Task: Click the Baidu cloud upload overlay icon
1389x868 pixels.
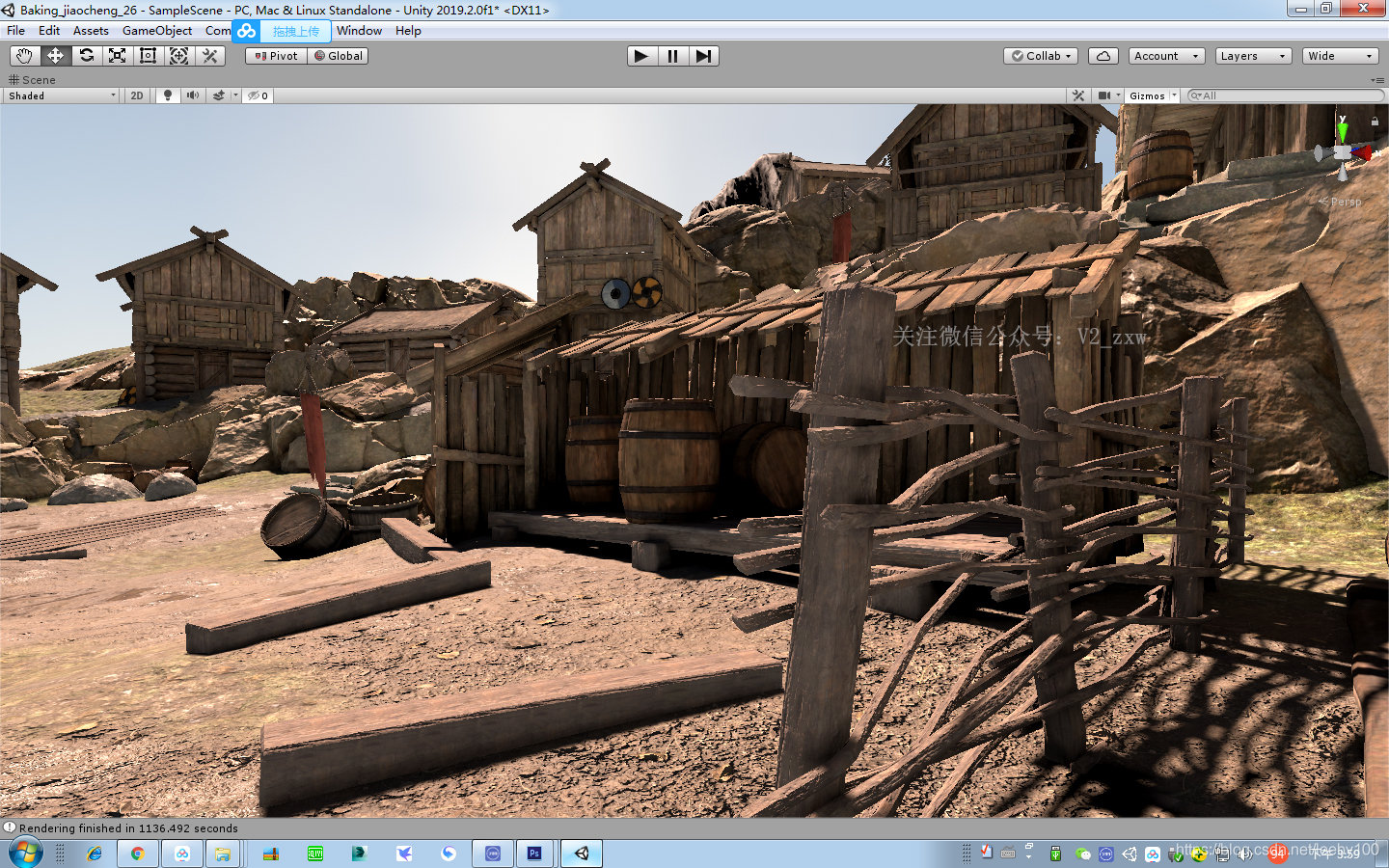Action: (x=247, y=31)
